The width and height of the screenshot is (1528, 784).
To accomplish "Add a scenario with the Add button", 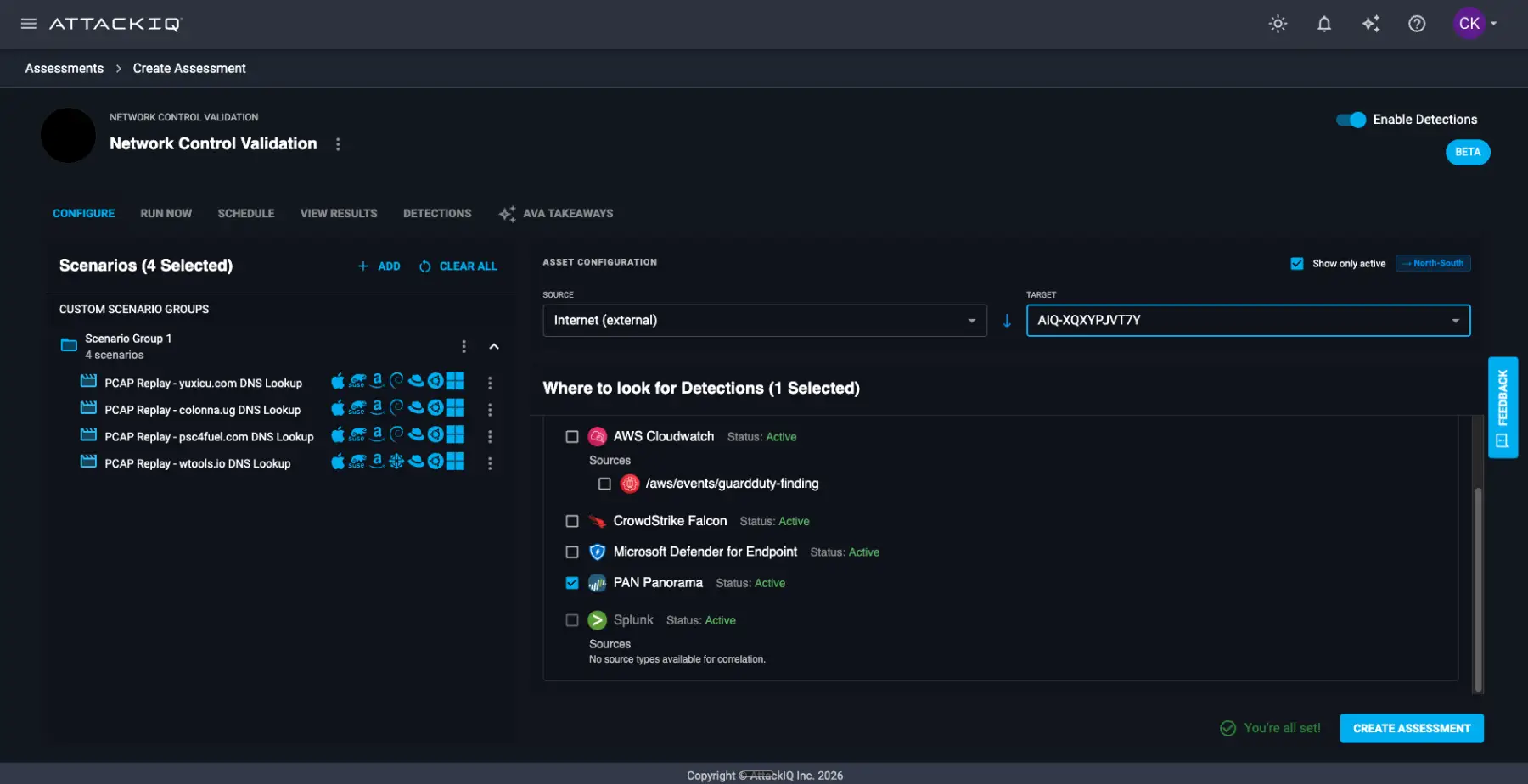I will pyautogui.click(x=379, y=266).
